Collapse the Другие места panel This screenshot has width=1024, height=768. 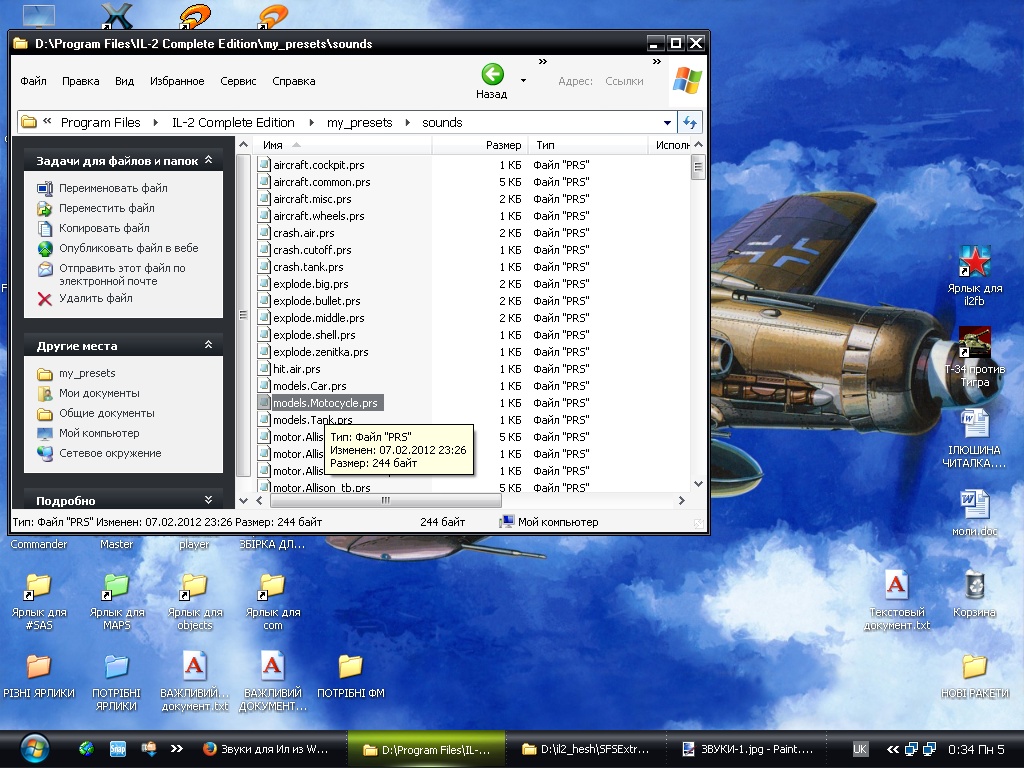click(x=208, y=345)
